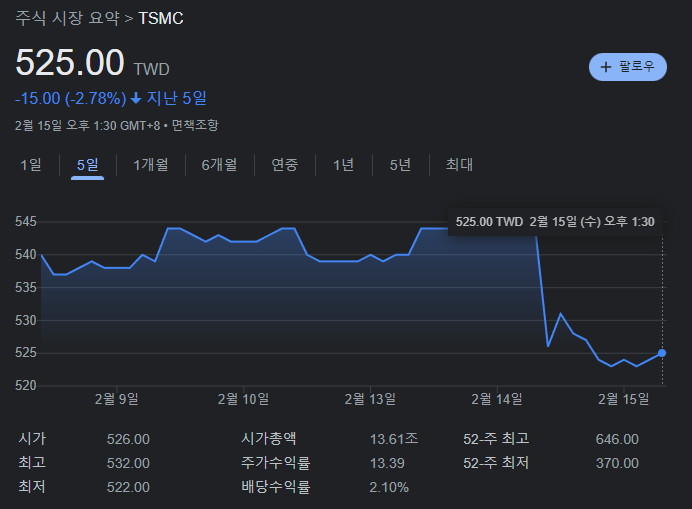Click the 2.10% dividend yield value
The height and width of the screenshot is (509, 692).
tap(389, 487)
